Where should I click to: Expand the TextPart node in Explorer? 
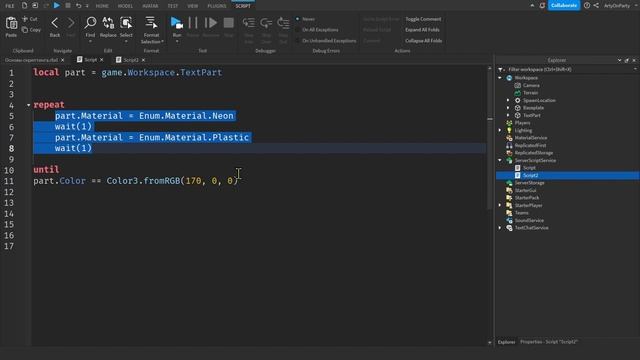point(508,116)
